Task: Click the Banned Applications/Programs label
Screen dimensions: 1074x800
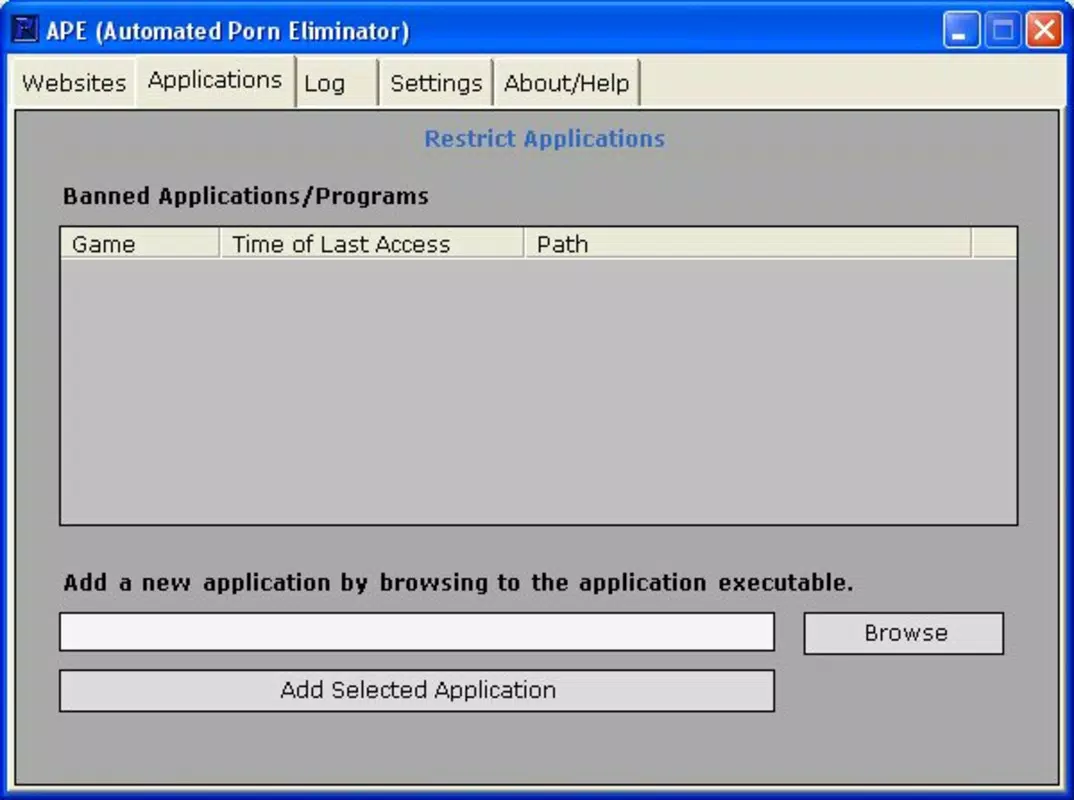Action: (x=245, y=196)
